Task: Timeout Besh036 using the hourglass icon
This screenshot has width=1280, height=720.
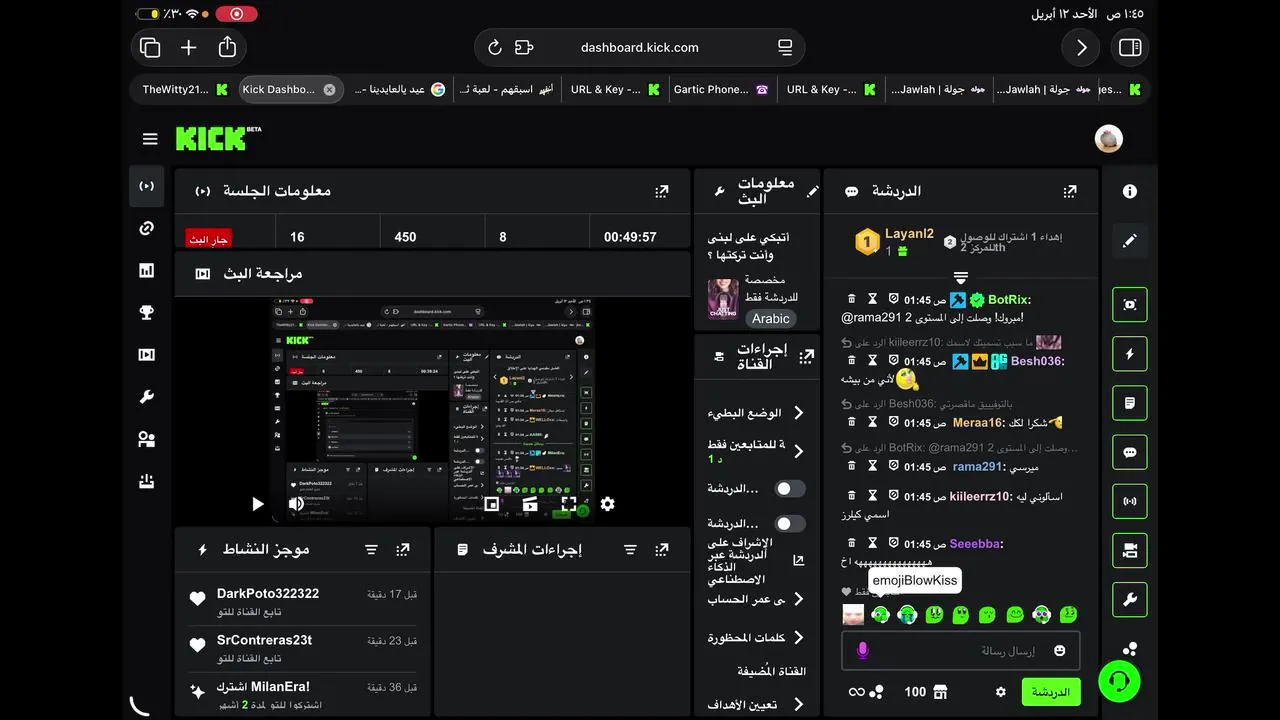Action: click(x=872, y=361)
